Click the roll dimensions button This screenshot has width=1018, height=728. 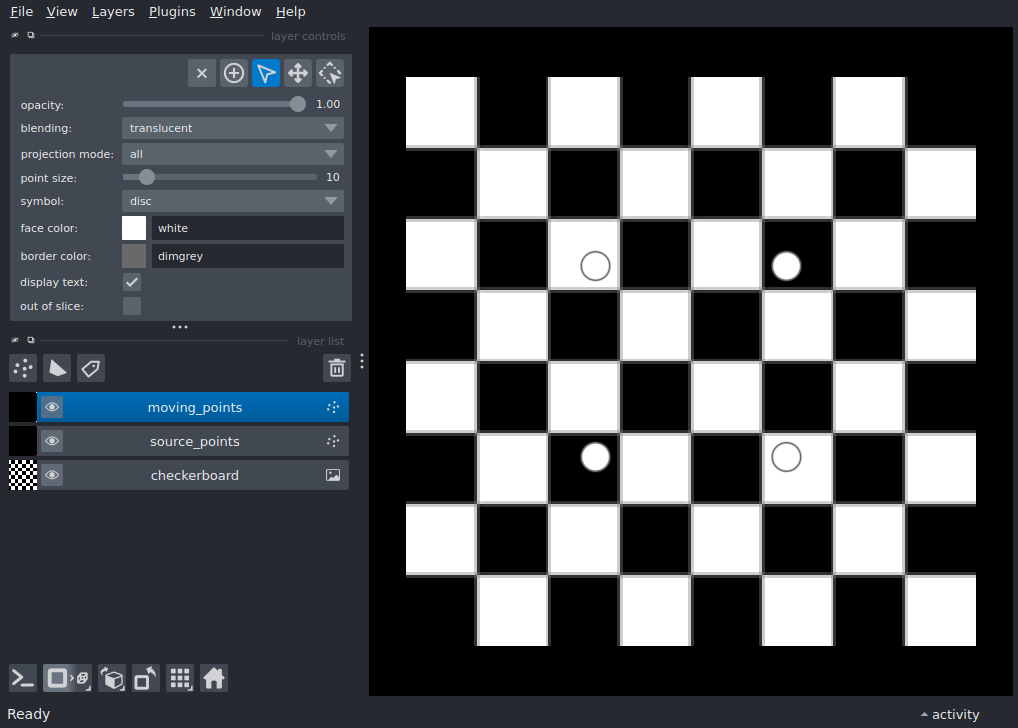click(x=112, y=678)
